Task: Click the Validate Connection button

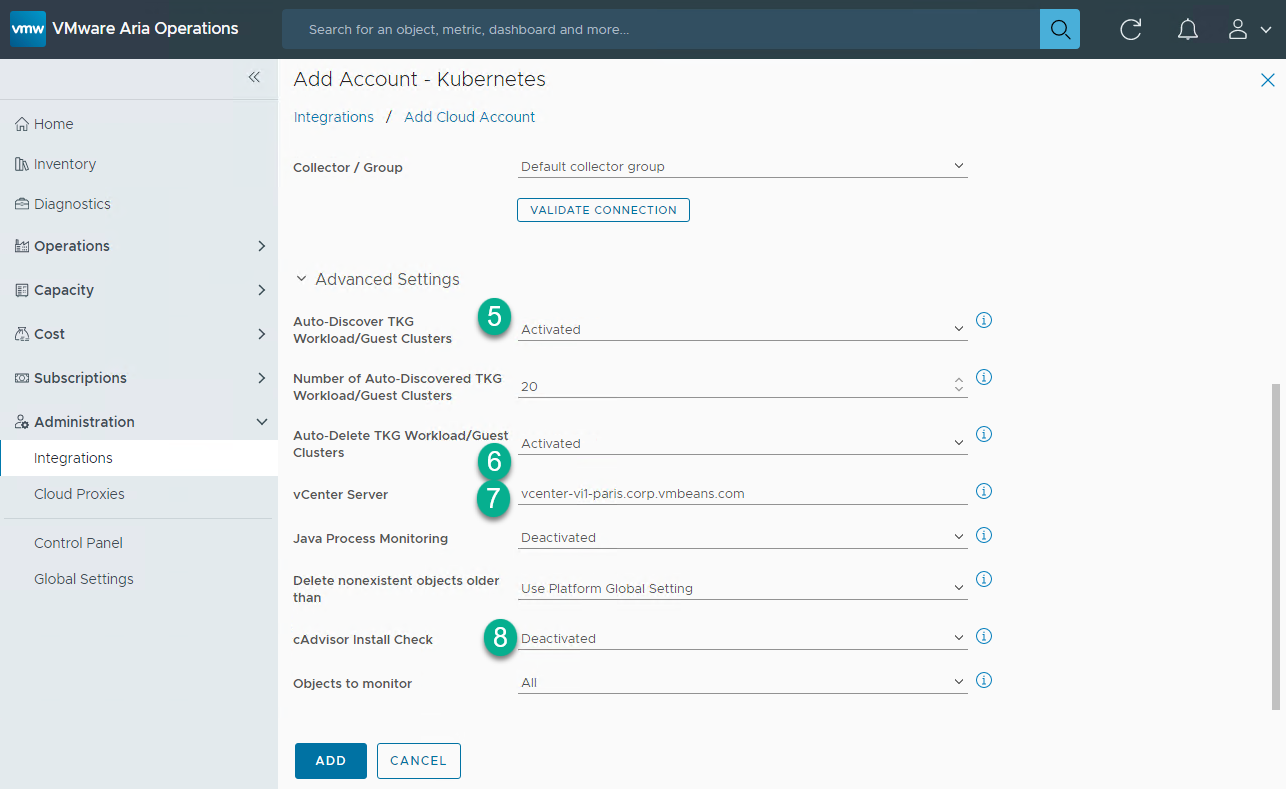Action: coord(603,210)
